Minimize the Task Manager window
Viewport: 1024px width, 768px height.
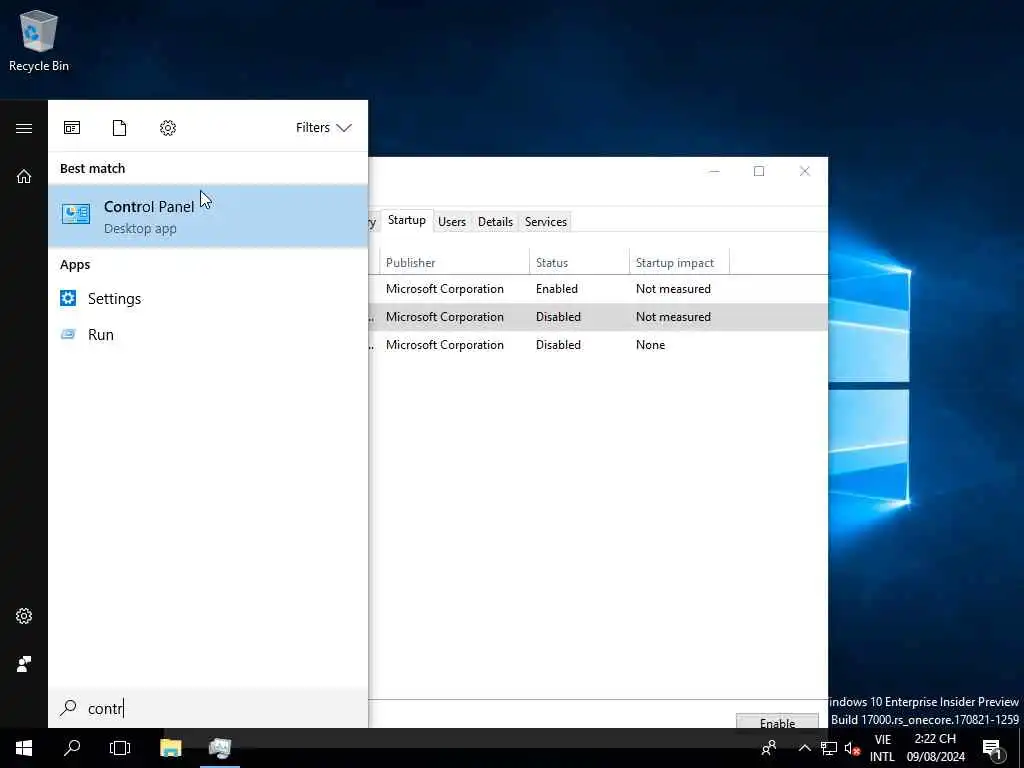tap(714, 171)
